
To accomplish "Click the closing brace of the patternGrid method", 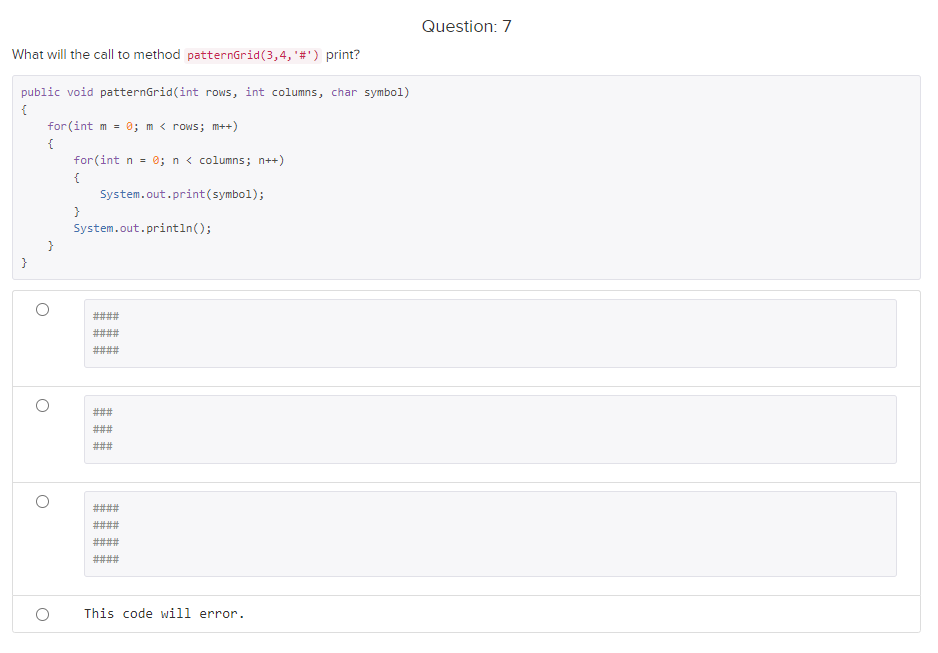I will (23, 262).
